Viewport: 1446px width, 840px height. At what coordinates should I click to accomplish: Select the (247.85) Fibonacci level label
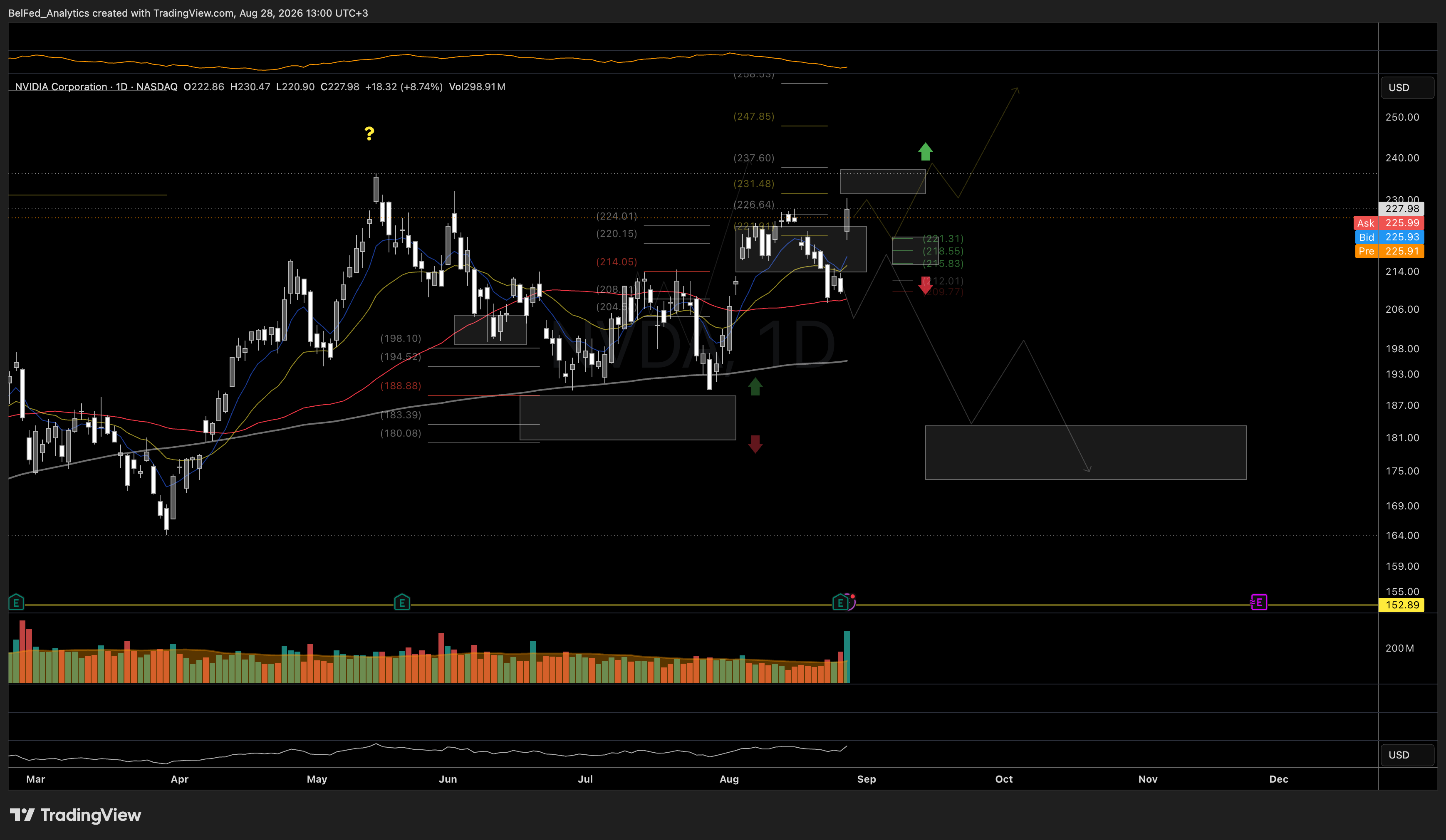pos(754,116)
